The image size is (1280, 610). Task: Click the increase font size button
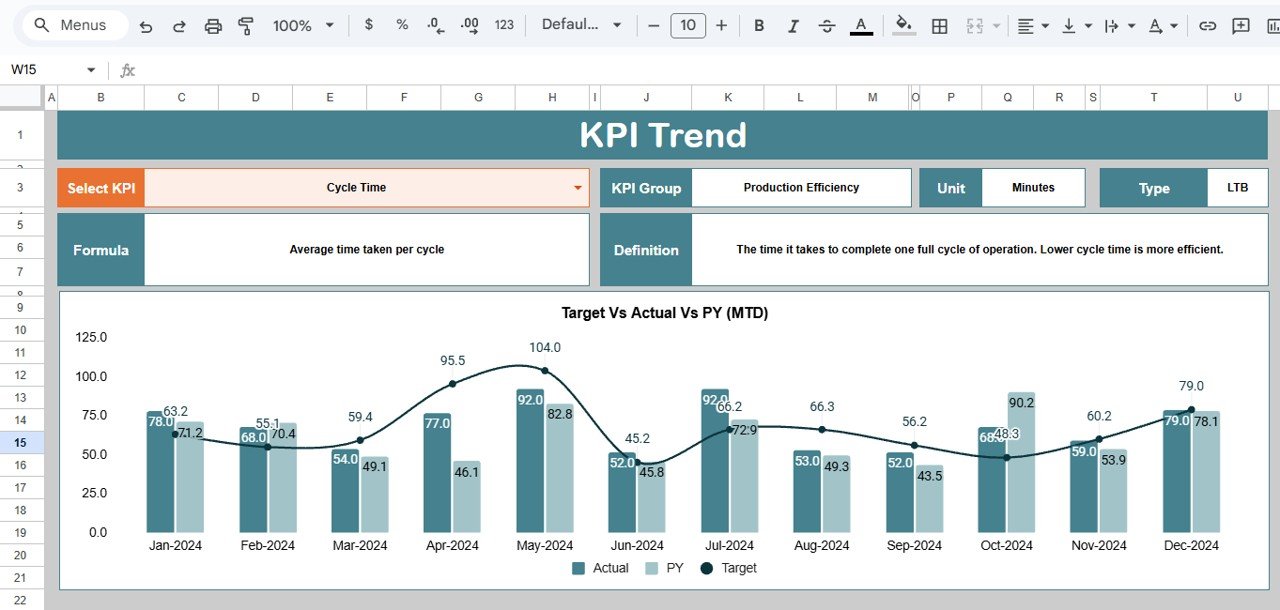[x=721, y=26]
